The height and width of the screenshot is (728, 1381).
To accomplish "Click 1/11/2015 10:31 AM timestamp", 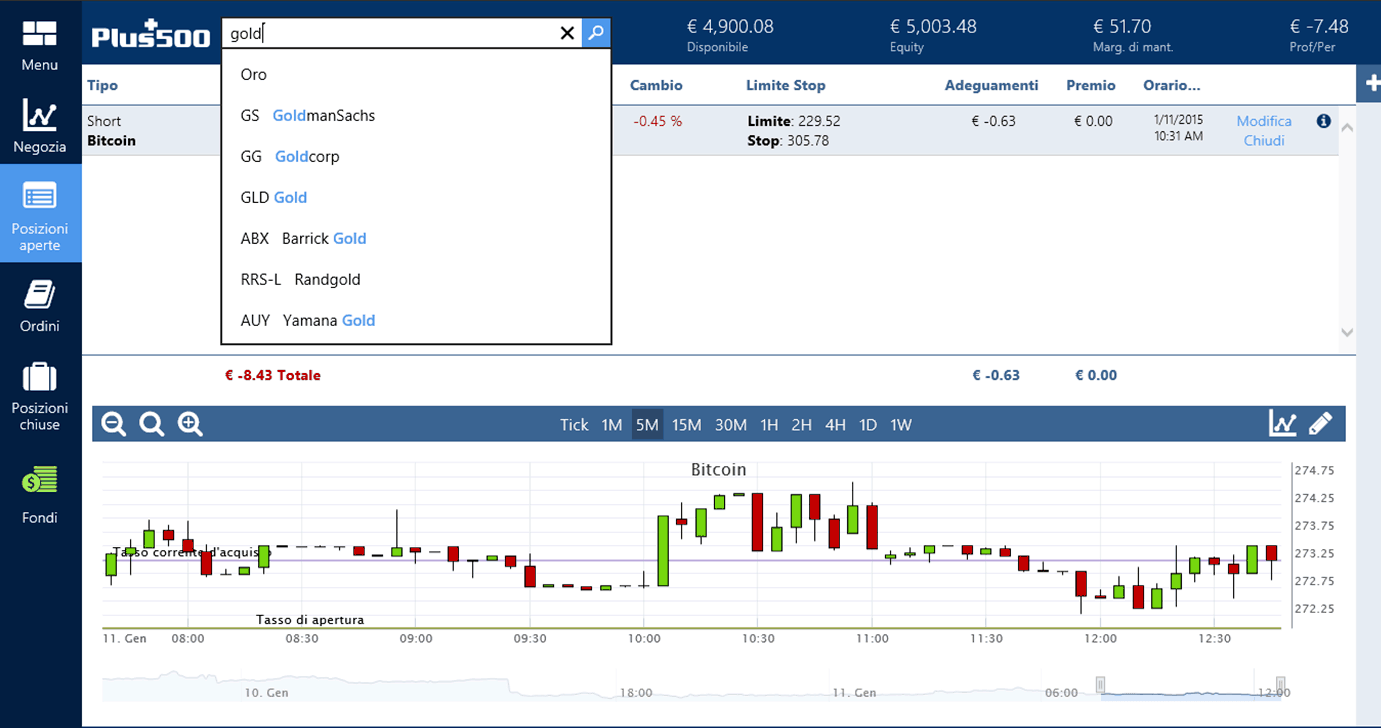I will point(1179,128).
